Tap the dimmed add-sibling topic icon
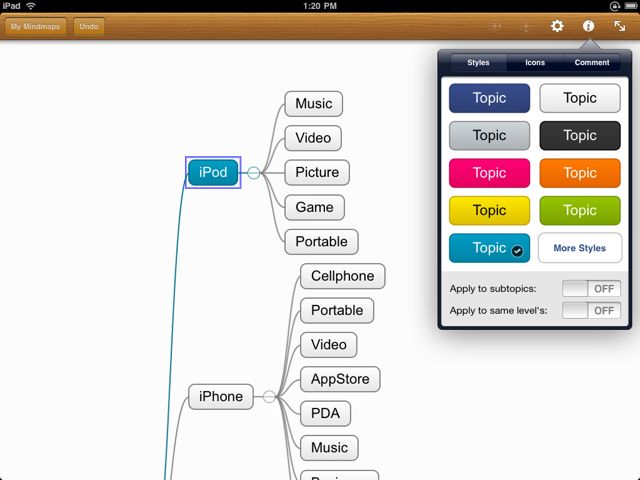This screenshot has width=640, height=480. coord(526,27)
